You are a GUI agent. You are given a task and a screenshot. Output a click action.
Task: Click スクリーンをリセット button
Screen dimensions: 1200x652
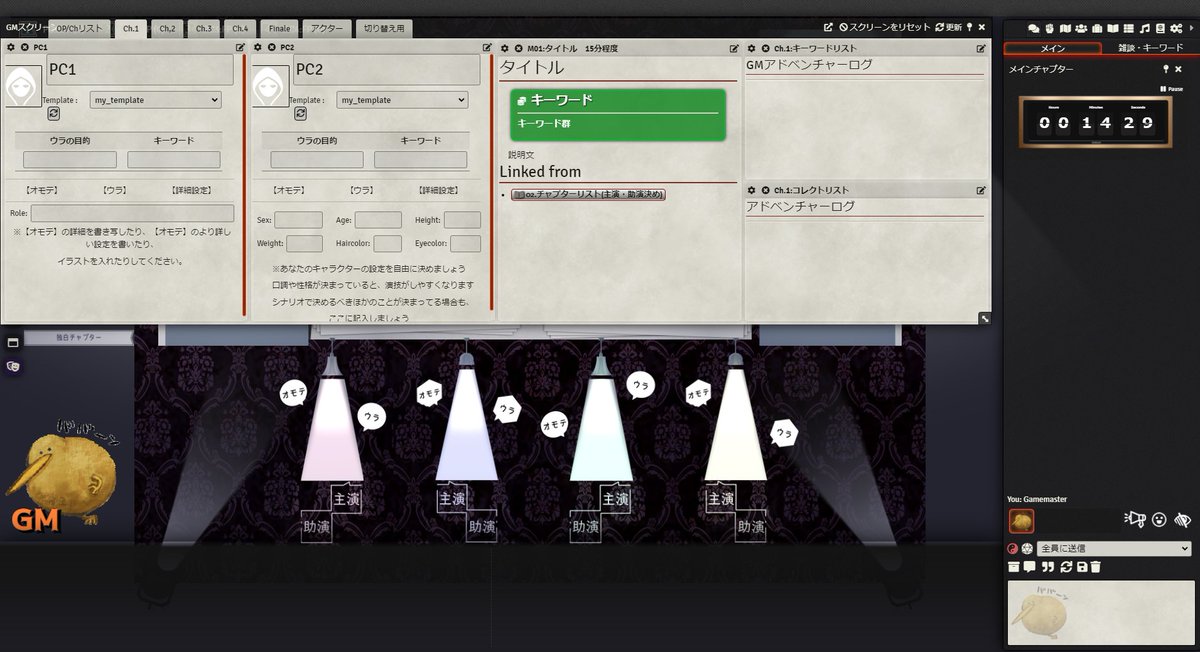[x=885, y=27]
